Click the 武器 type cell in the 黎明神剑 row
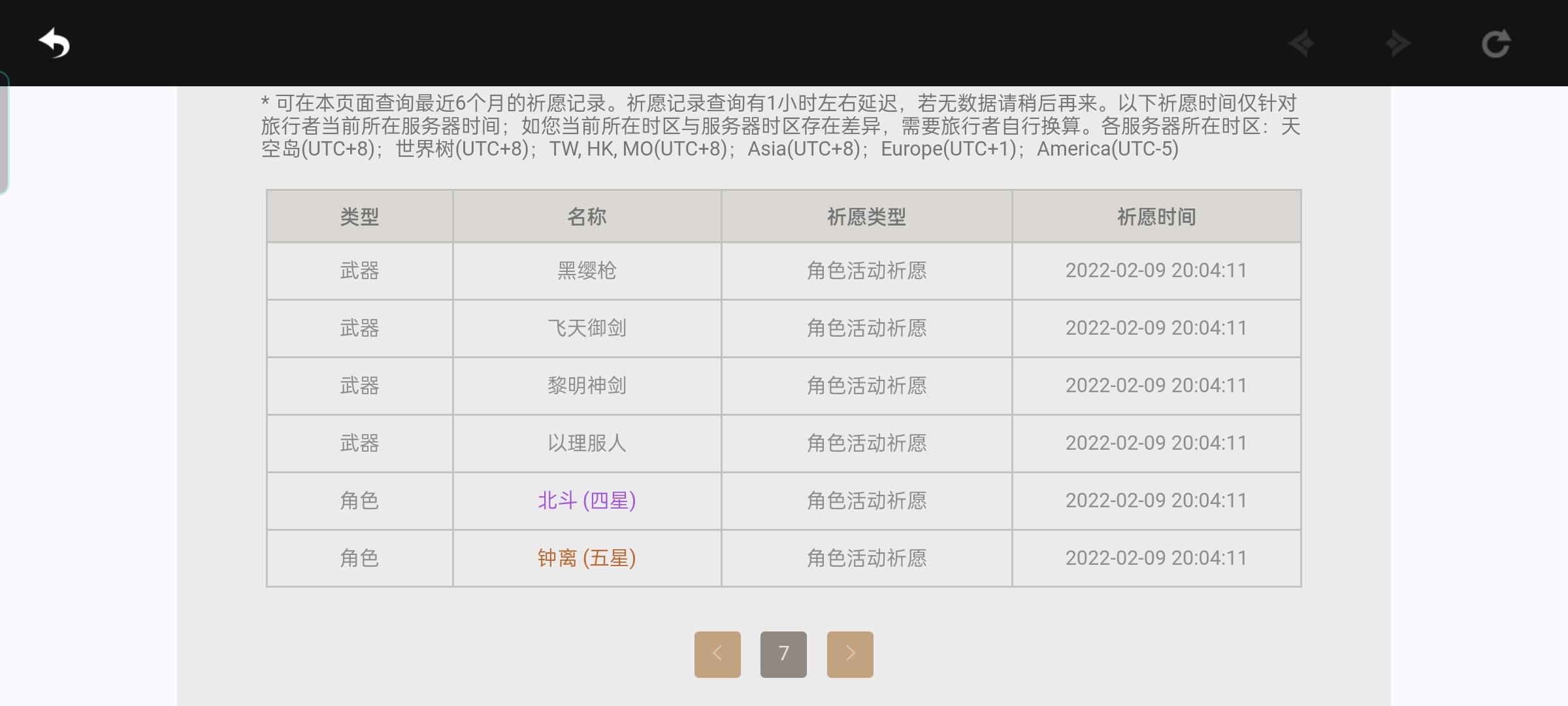 (359, 386)
